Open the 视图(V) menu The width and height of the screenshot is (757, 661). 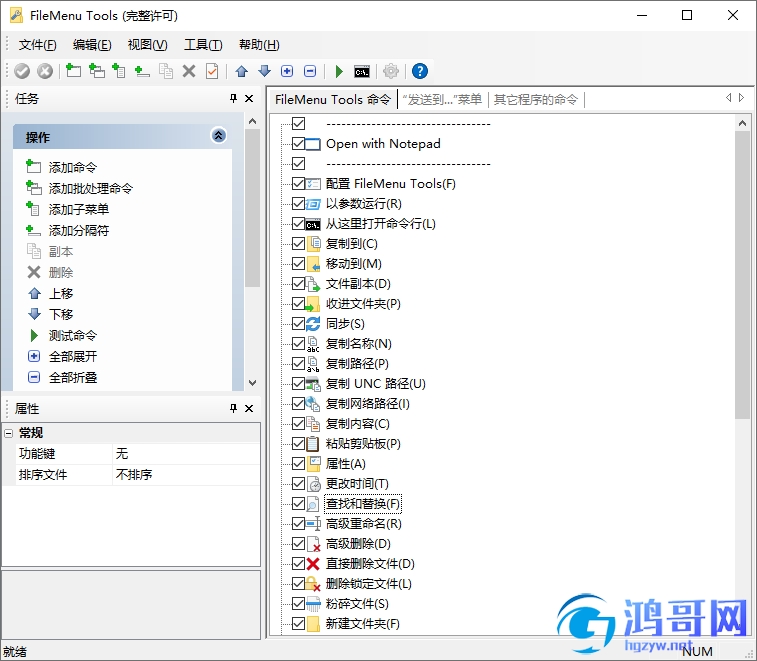(x=147, y=45)
